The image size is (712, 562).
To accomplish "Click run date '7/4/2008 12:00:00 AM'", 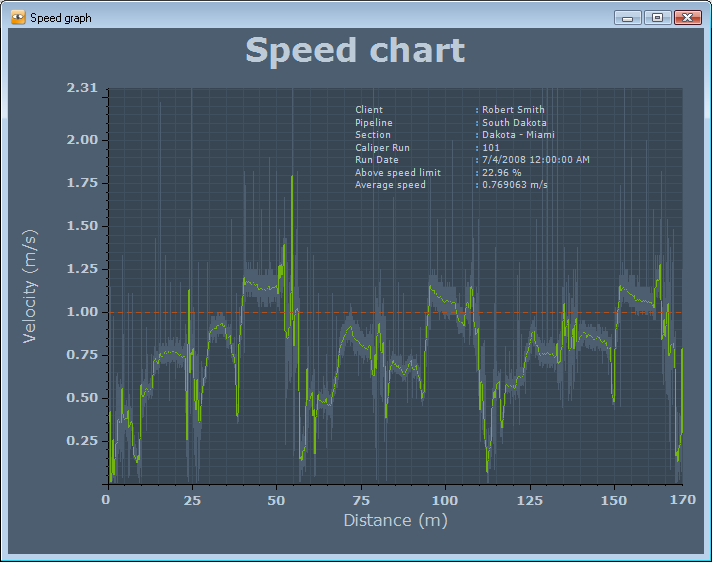I will tap(536, 160).
